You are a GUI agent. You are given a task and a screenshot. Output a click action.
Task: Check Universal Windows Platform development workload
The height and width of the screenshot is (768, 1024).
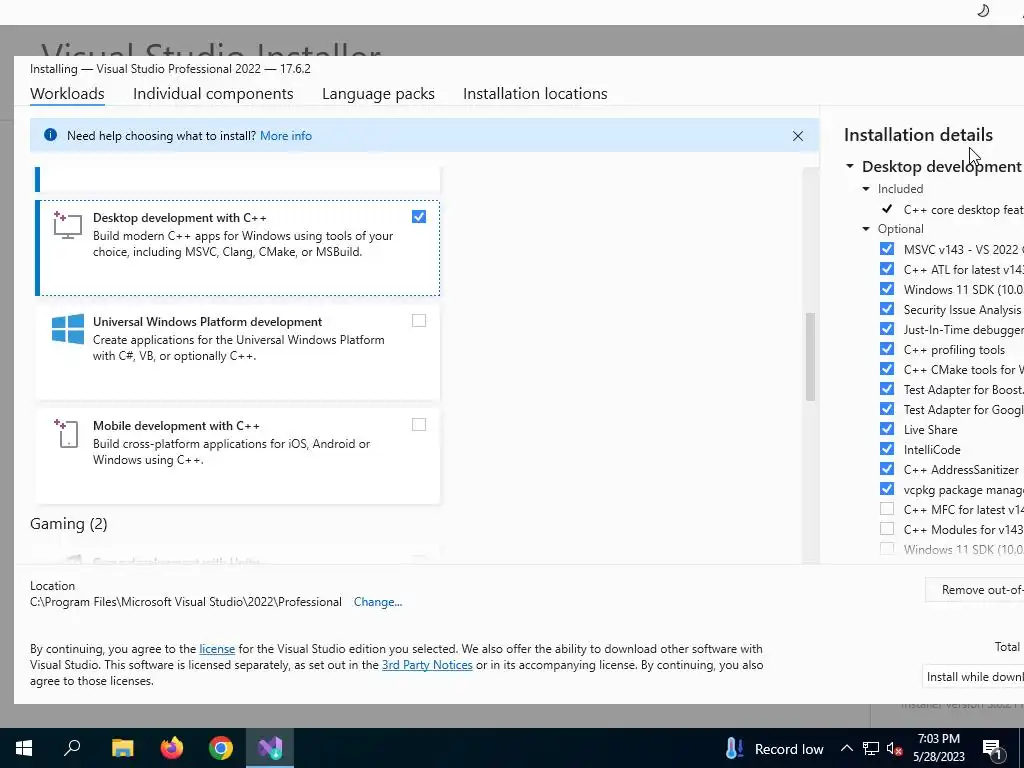(x=419, y=321)
